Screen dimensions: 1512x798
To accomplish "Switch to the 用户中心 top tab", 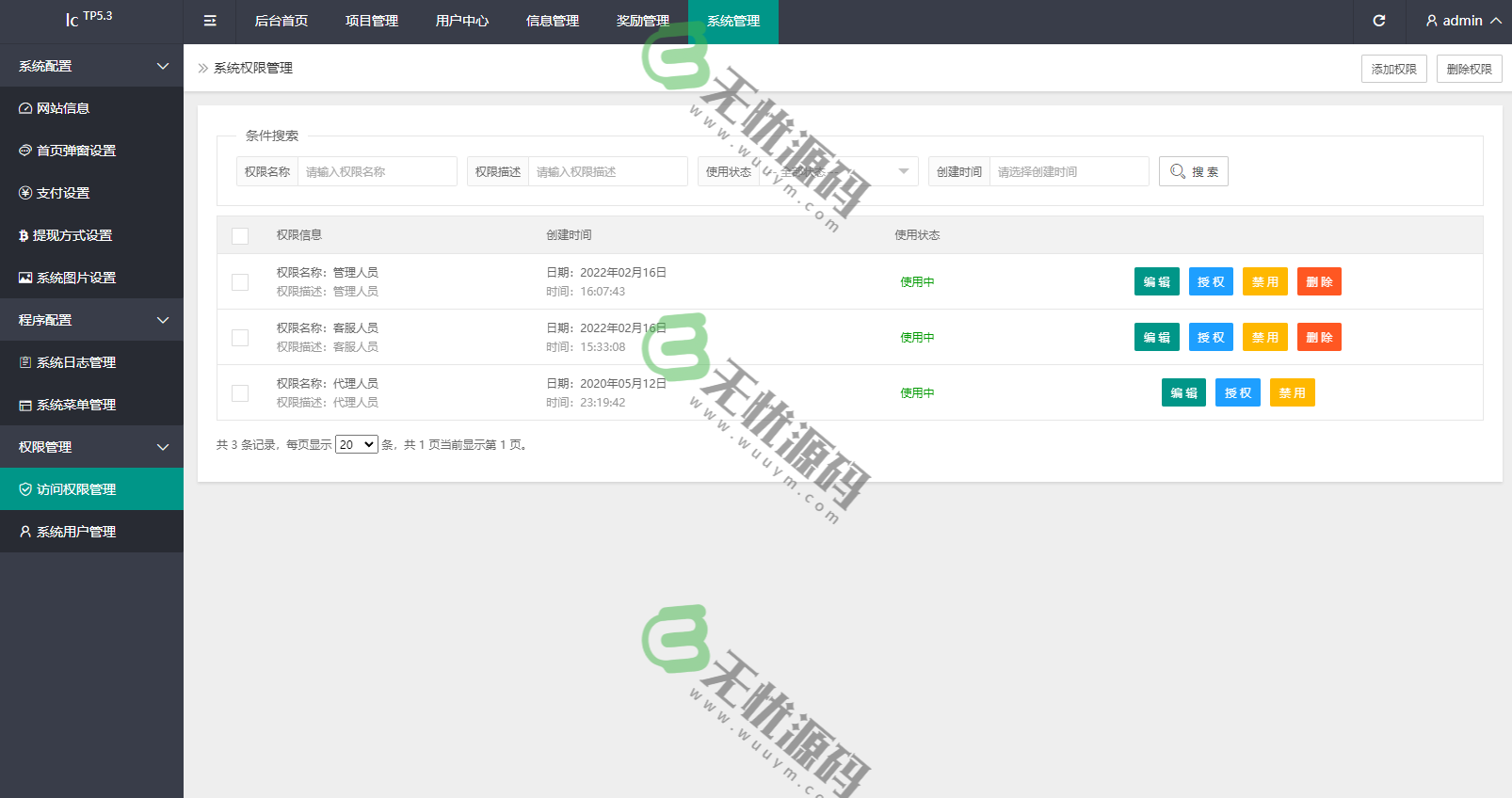I will click(x=462, y=21).
